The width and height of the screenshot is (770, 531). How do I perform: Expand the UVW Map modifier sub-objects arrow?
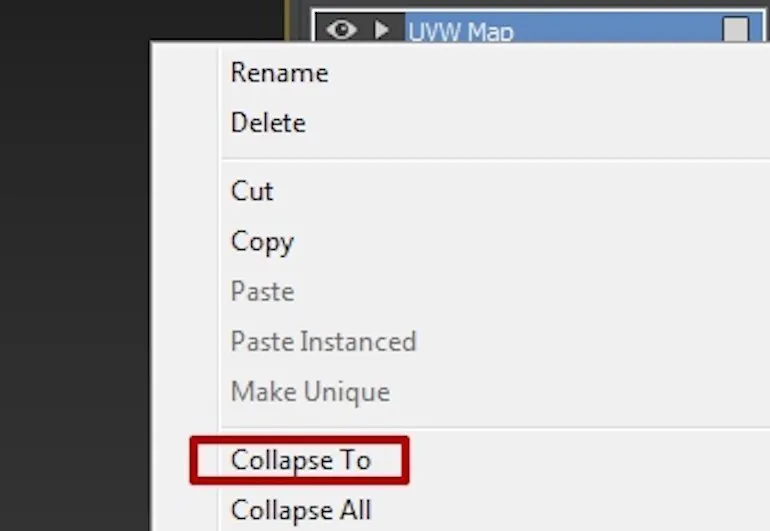[x=381, y=30]
